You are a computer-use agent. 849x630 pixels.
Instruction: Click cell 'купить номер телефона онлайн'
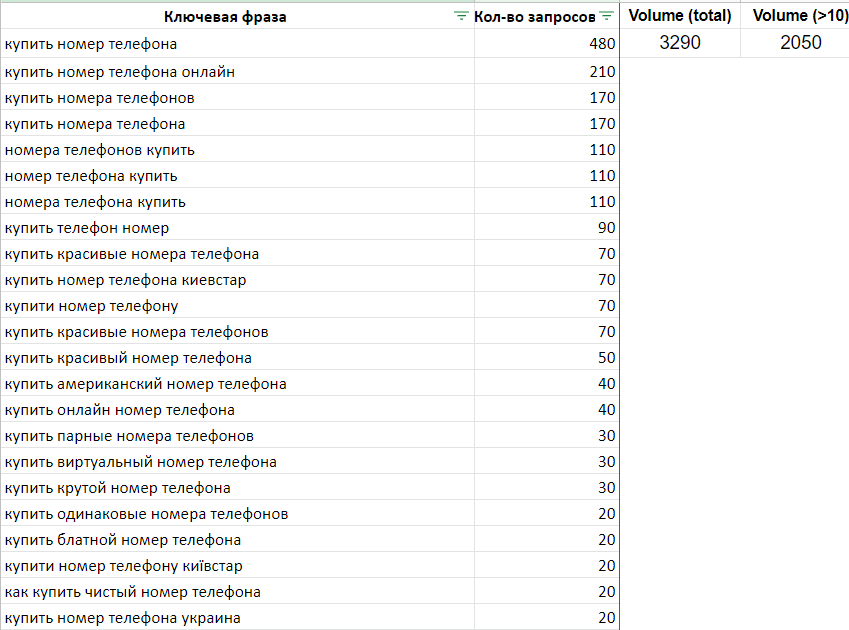coord(120,72)
